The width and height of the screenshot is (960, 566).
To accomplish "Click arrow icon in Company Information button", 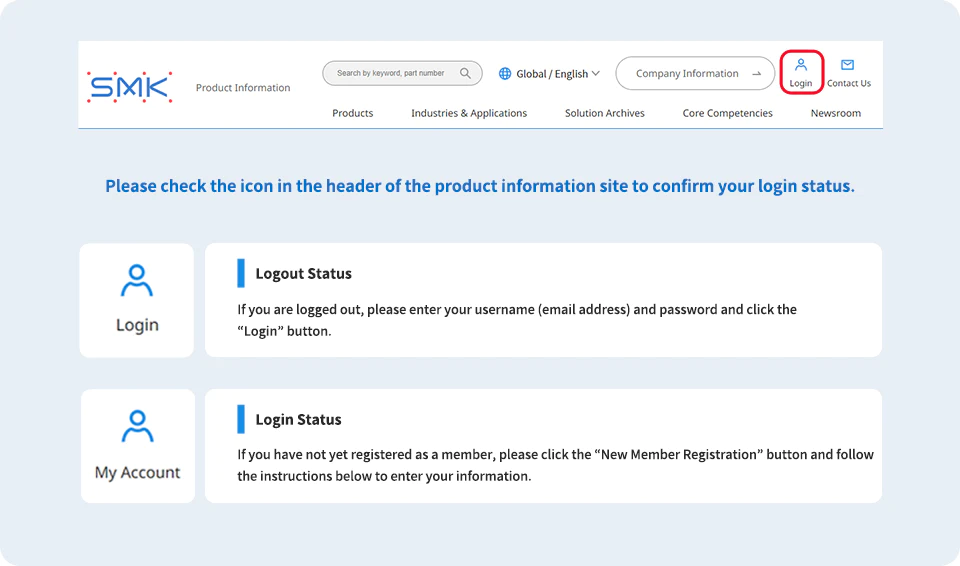I will [x=757, y=74].
